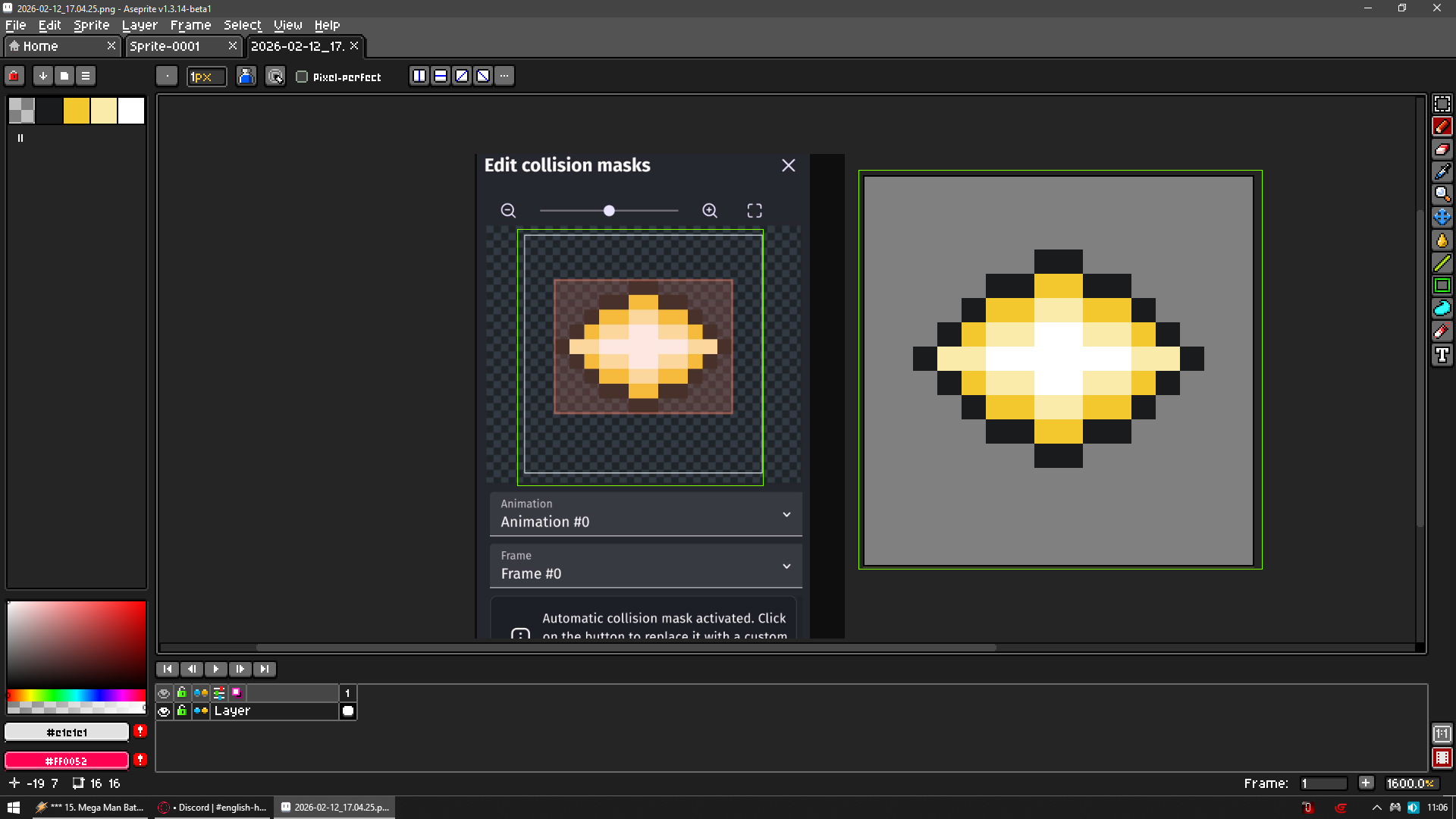Screen dimensions: 1456x819
Task: Choose the Paint Bucket tool
Action: point(1442,240)
